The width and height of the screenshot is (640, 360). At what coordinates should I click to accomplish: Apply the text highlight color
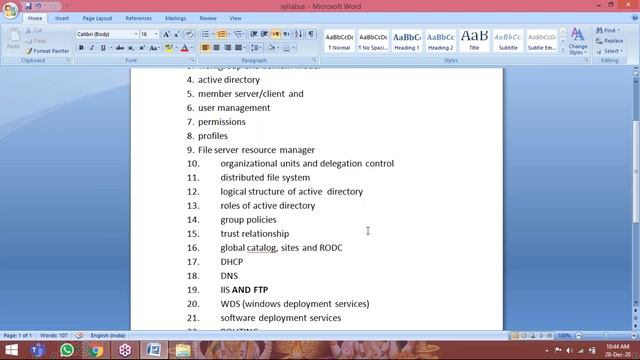[168, 48]
